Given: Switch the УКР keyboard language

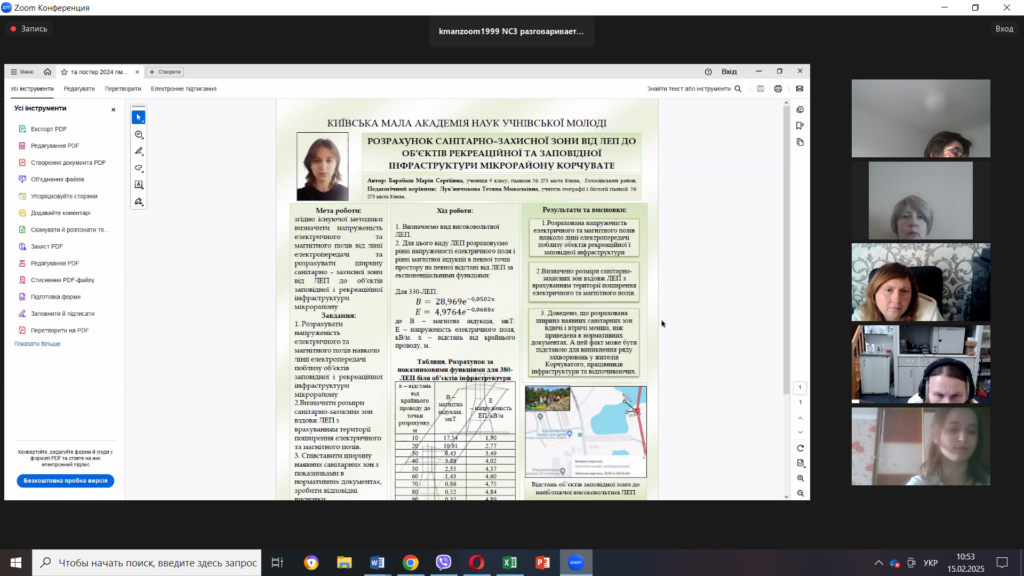Looking at the screenshot, I should click(931, 563).
